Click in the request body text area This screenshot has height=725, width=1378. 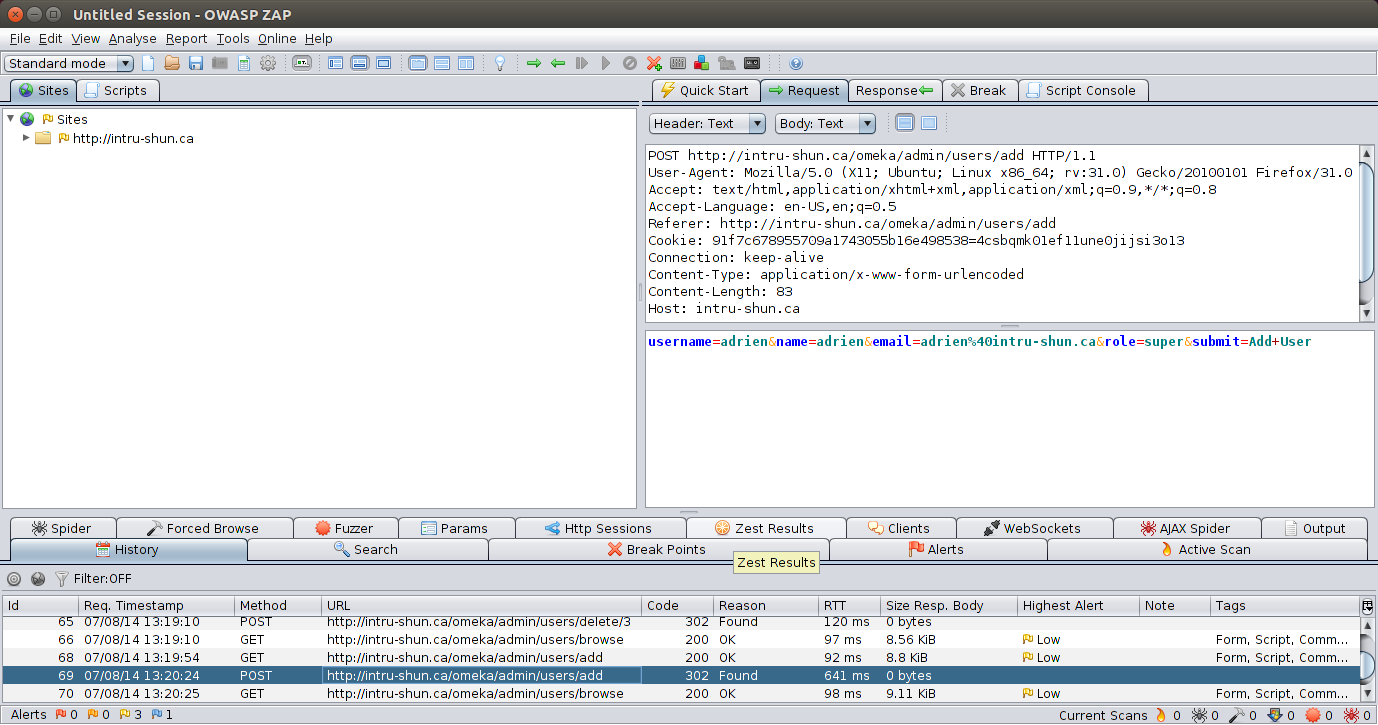tap(1009, 418)
